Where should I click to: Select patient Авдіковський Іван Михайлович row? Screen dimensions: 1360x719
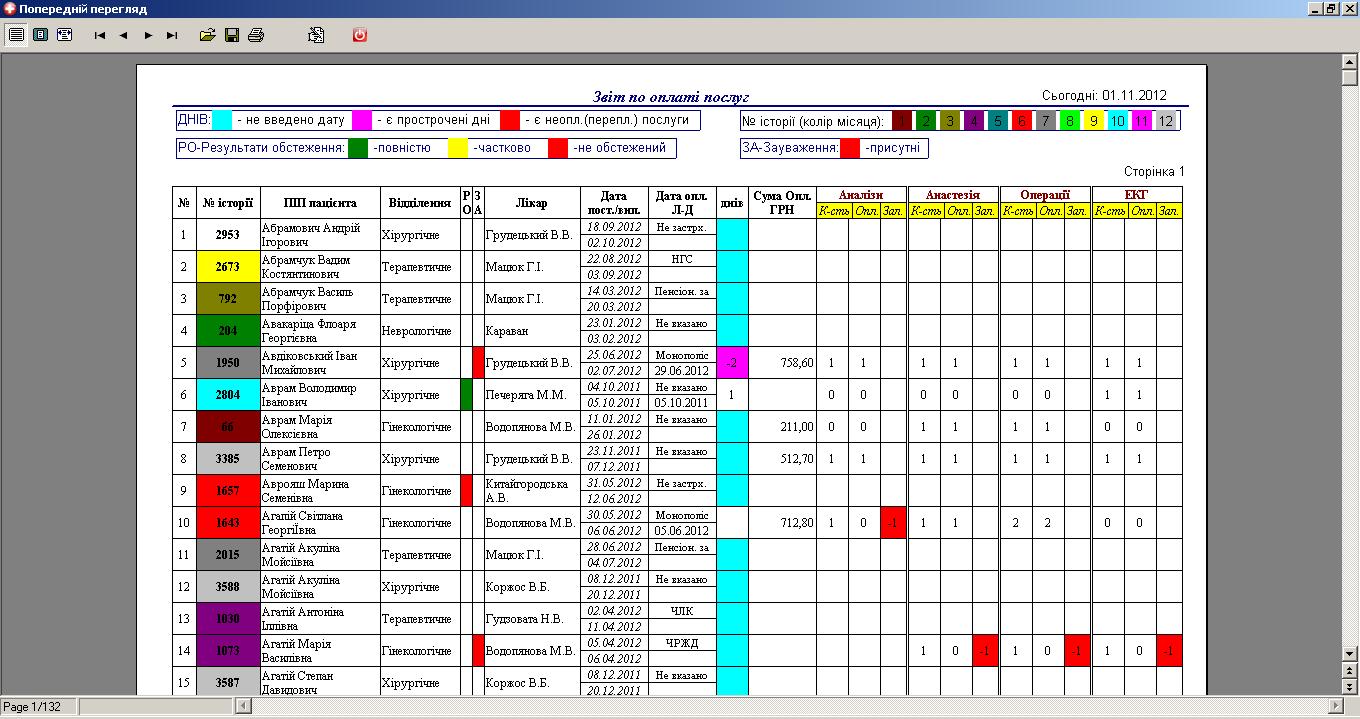pyautogui.click(x=677, y=363)
